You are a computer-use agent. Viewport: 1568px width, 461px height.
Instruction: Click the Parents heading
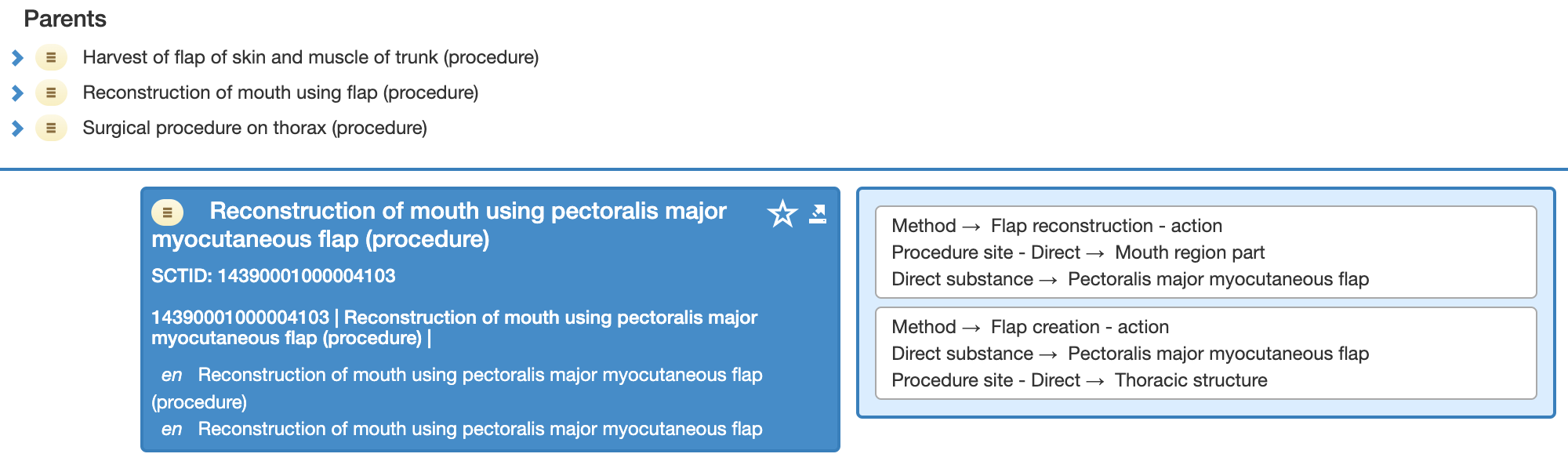[65, 19]
